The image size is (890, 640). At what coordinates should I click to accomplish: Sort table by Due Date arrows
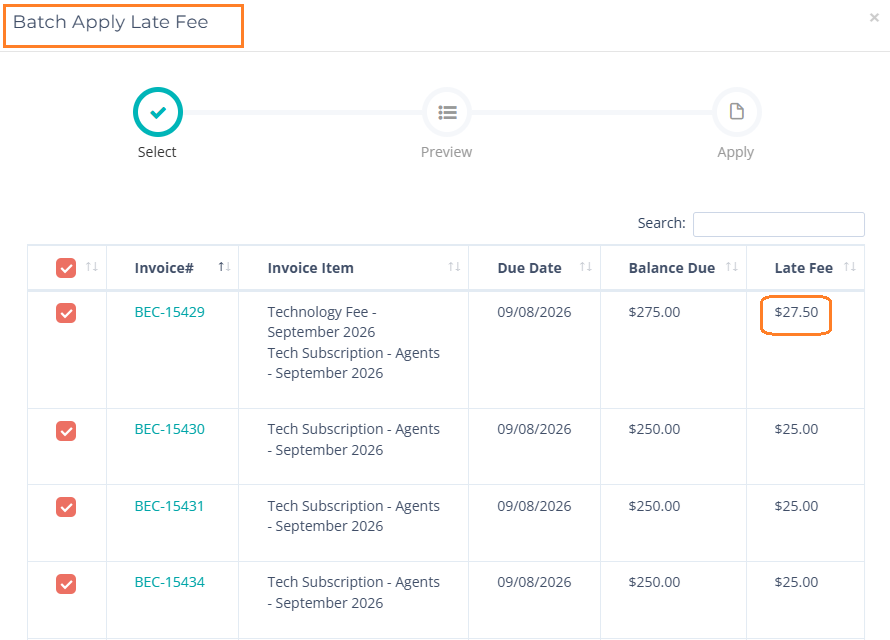pyautogui.click(x=586, y=267)
